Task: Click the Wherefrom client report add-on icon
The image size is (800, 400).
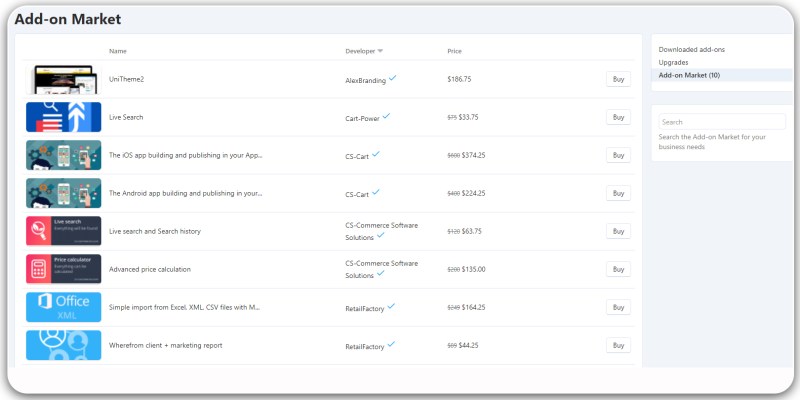Action: pos(63,345)
